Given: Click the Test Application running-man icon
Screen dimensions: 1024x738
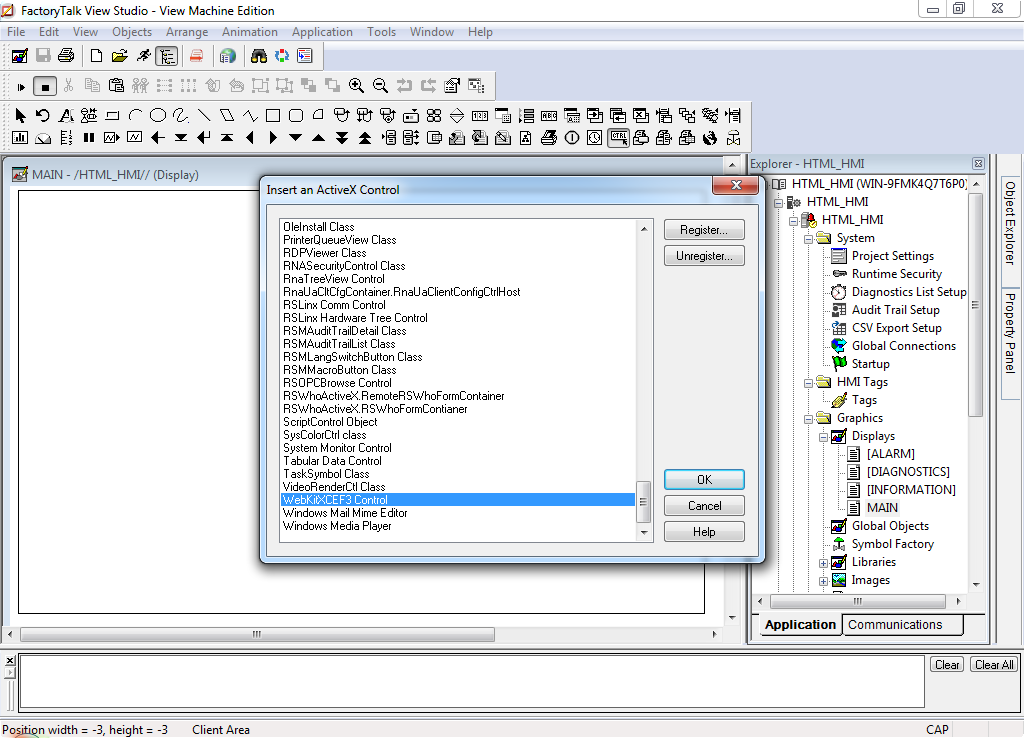Looking at the screenshot, I should (143, 56).
